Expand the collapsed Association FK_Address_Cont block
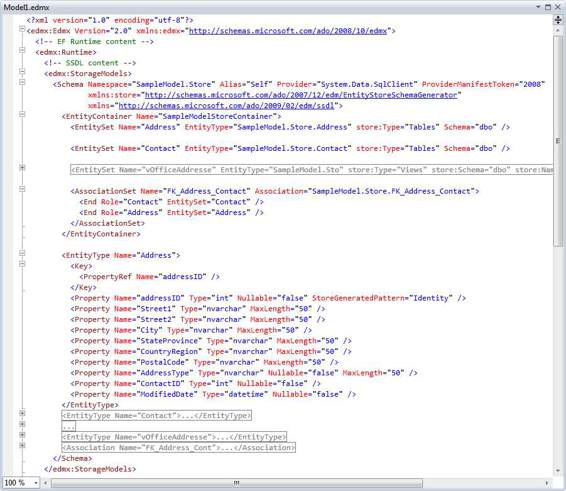566x491 pixels. (22, 446)
